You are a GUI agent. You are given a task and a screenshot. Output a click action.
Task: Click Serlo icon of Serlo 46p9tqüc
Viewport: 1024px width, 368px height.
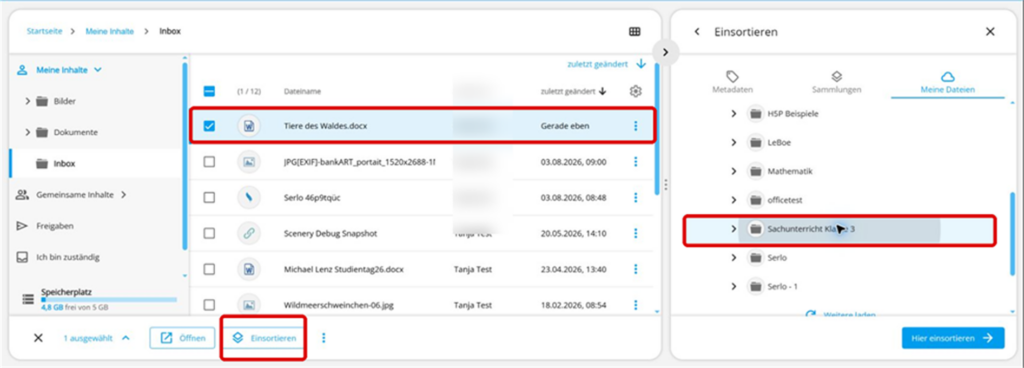click(x=248, y=197)
